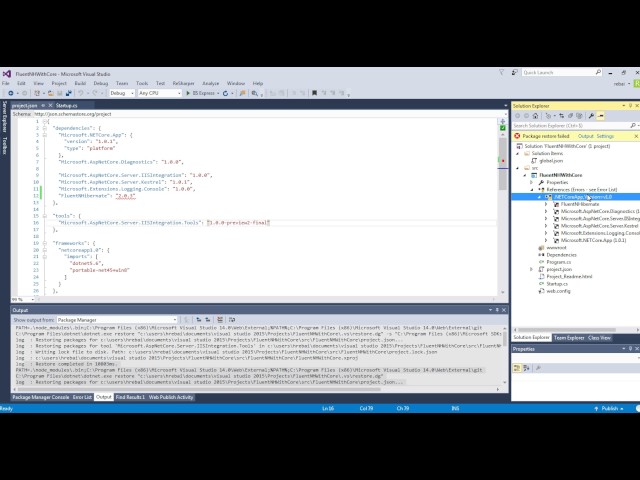Image resolution: width=640 pixels, height=480 pixels.
Task: Click the Preview Selected Items icon
Action: pos(601,116)
